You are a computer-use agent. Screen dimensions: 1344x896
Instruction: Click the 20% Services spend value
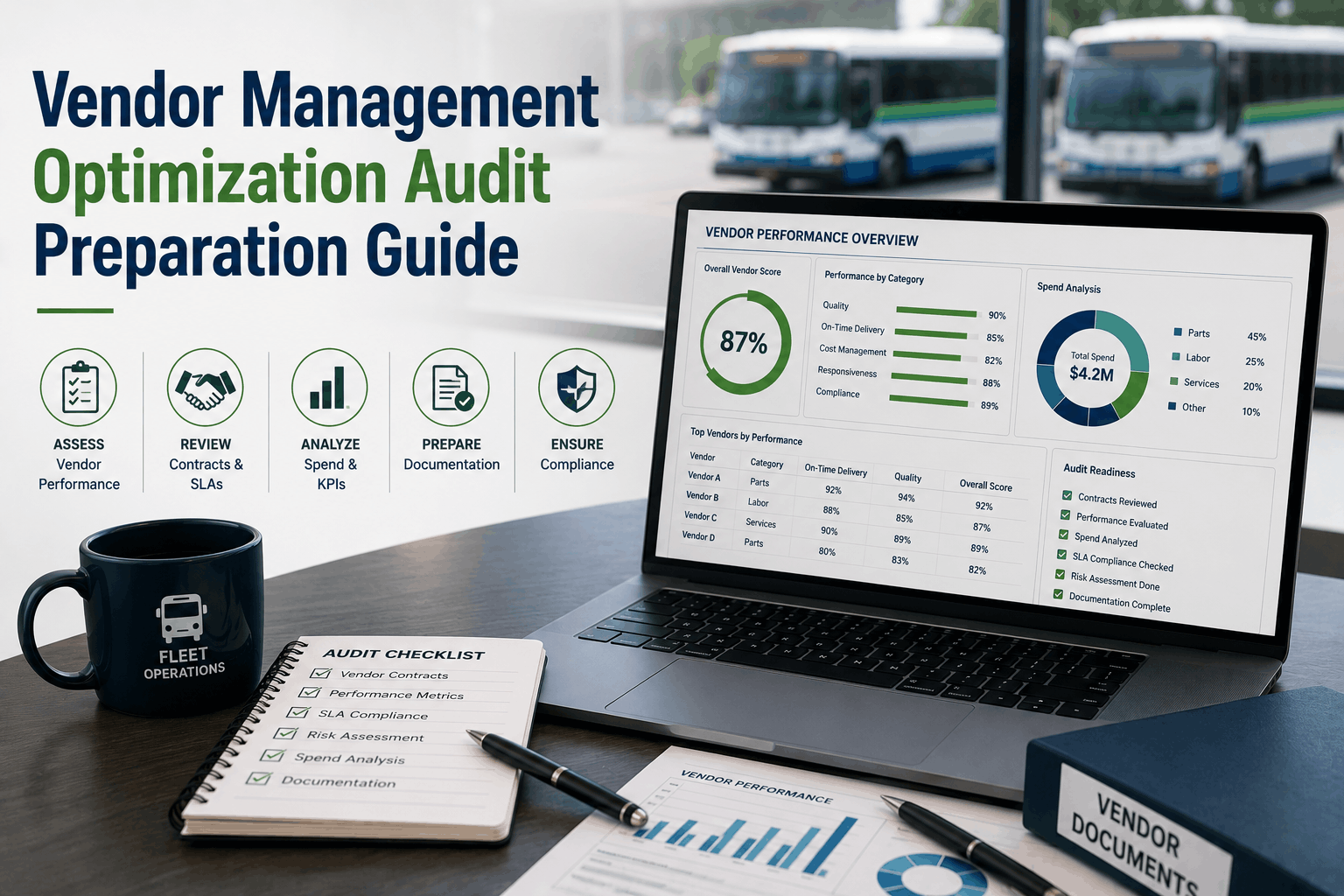pos(1252,387)
